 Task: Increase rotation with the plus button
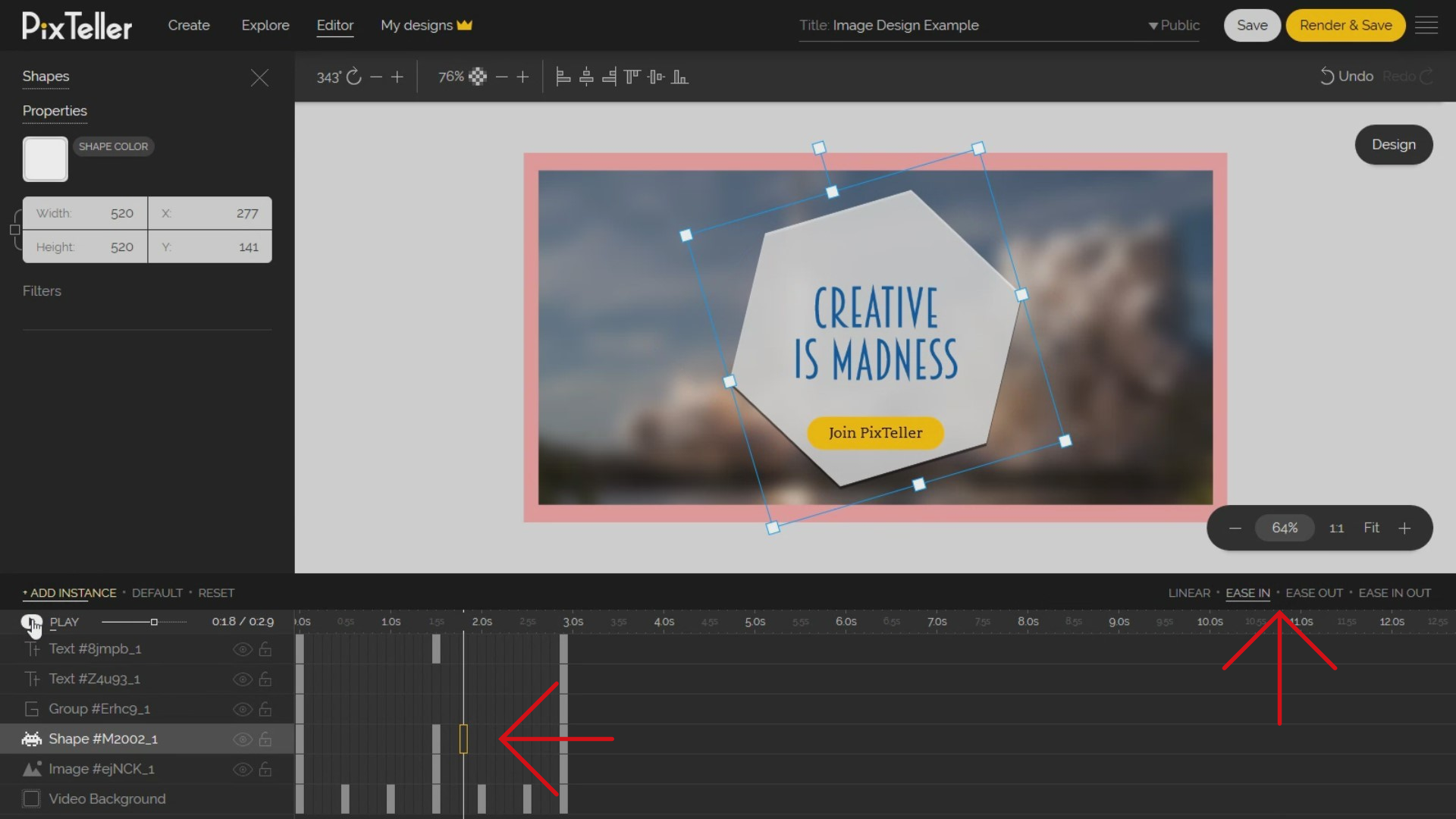397,77
